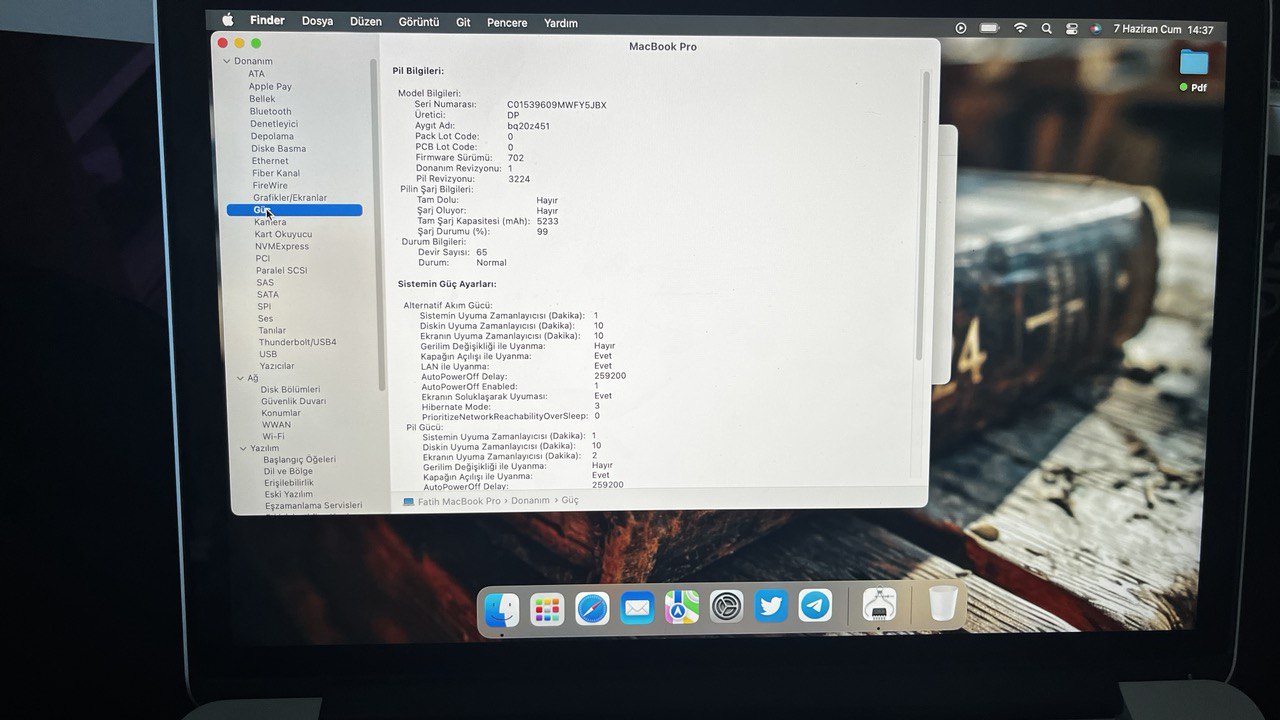Image resolution: width=1280 pixels, height=720 pixels.
Task: Select Depolama in the sidebar
Action: [x=272, y=136]
